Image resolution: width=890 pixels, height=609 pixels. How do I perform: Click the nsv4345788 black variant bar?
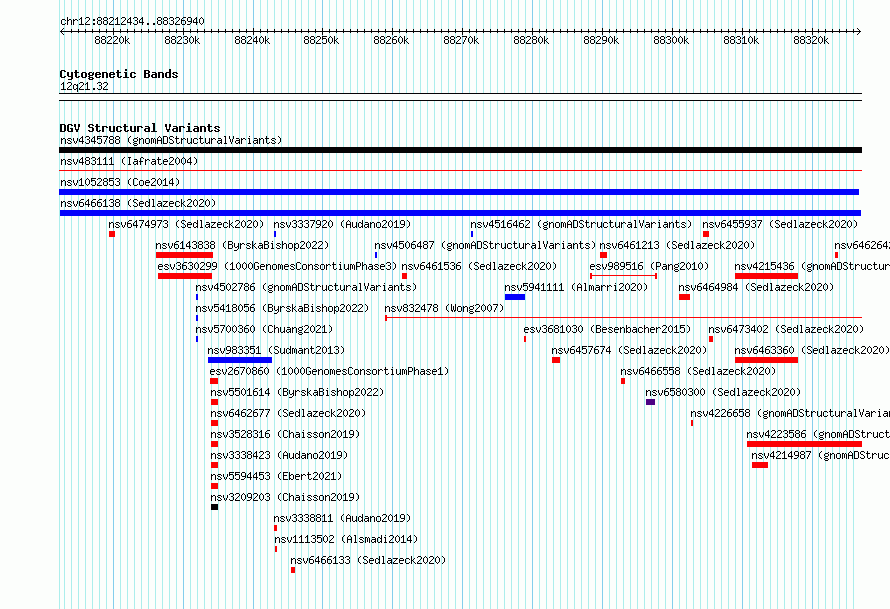pyautogui.click(x=460, y=150)
